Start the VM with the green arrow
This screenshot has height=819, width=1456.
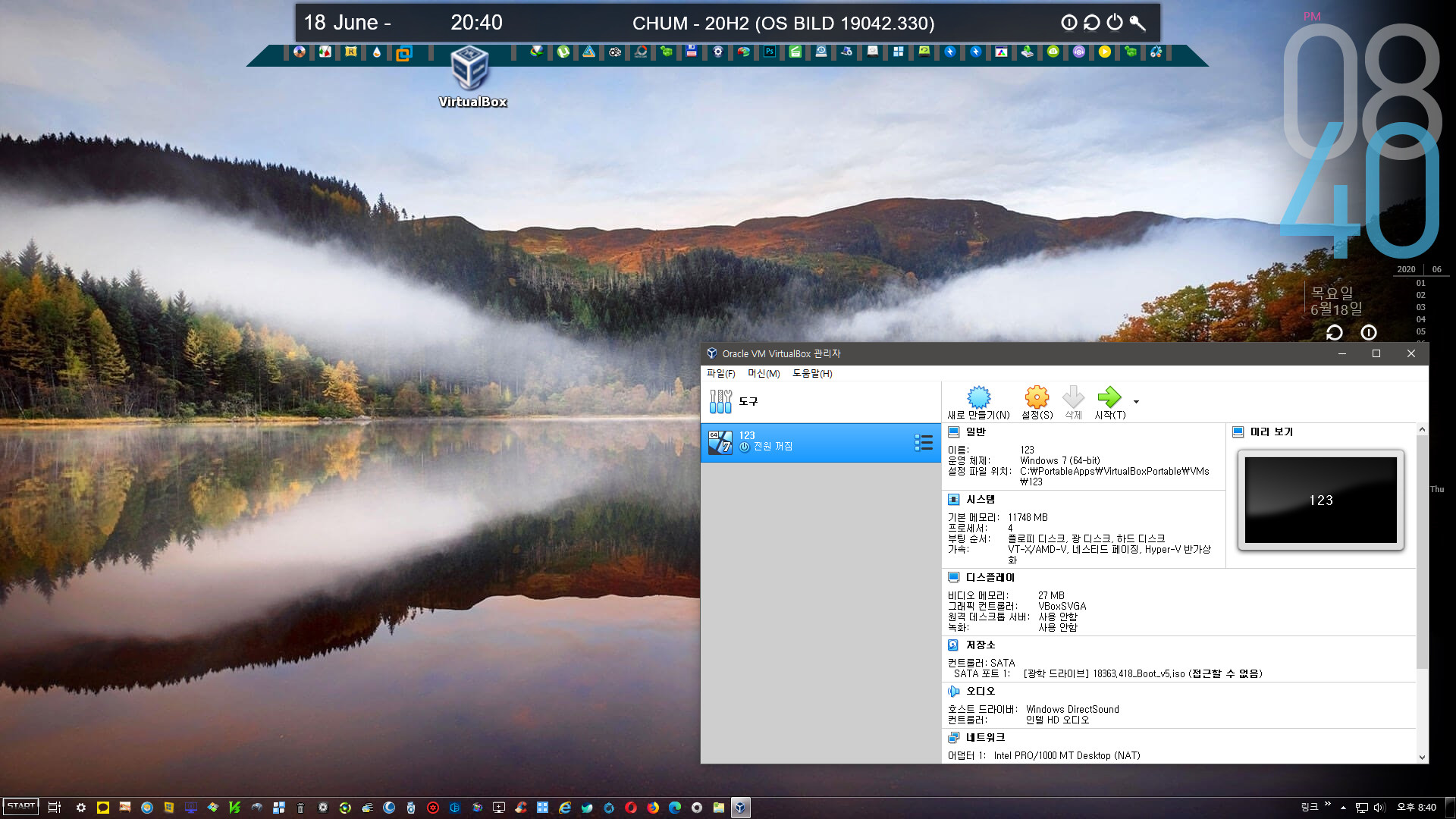(1109, 403)
